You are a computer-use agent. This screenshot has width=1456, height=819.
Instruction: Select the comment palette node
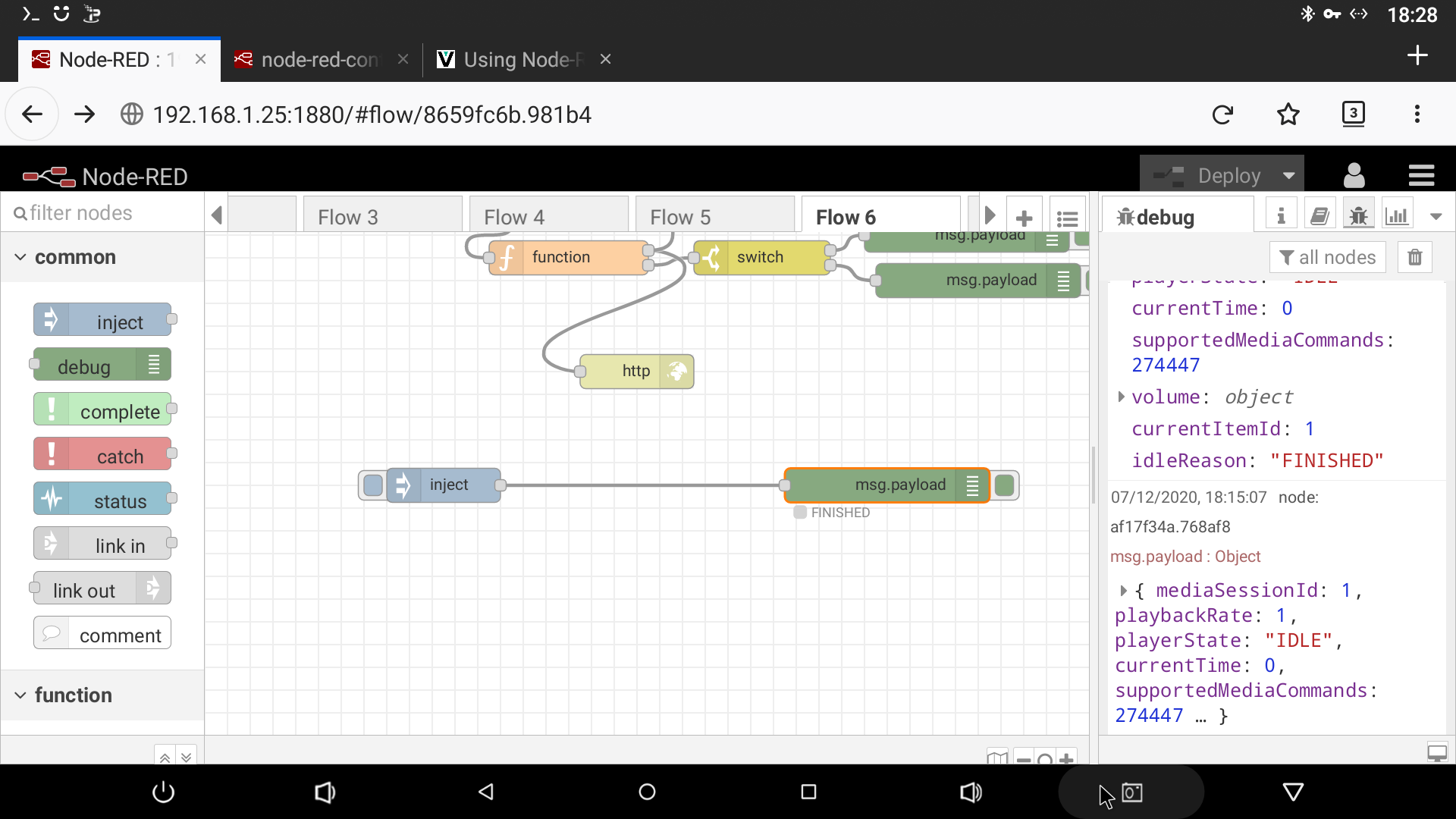click(102, 633)
